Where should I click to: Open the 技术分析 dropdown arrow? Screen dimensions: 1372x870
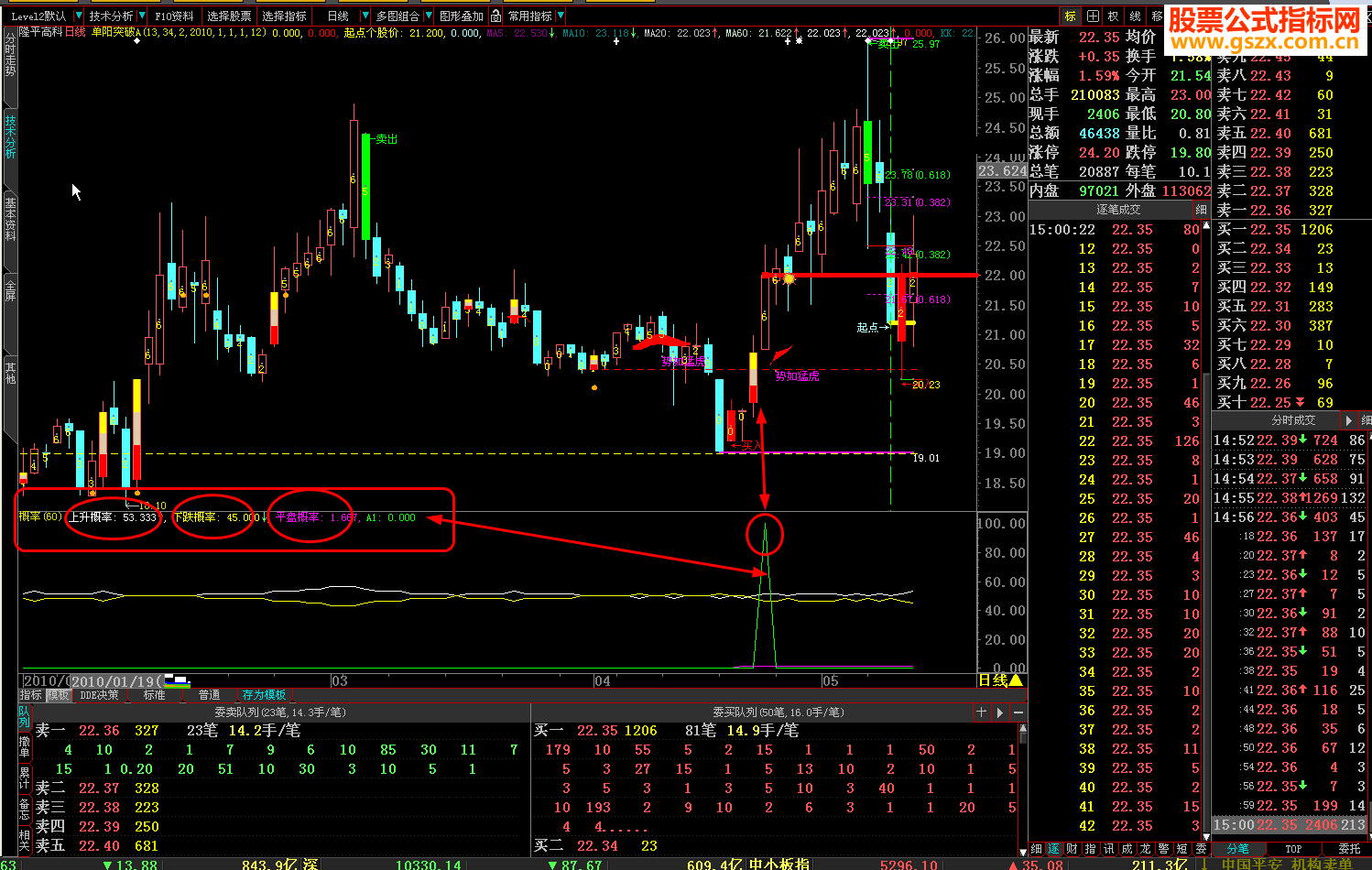click(x=142, y=16)
